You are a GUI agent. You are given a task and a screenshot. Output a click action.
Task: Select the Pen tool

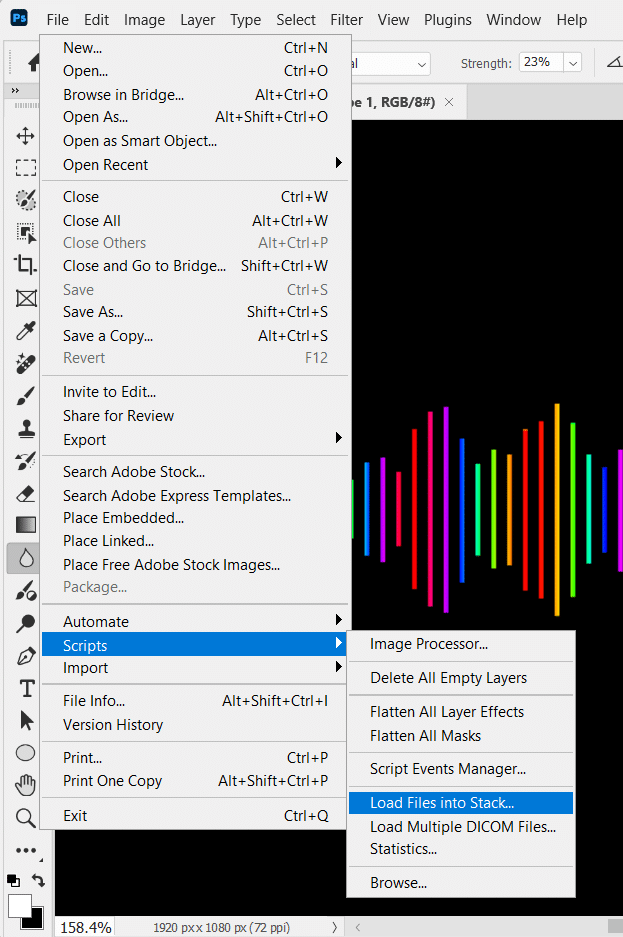tap(25, 656)
